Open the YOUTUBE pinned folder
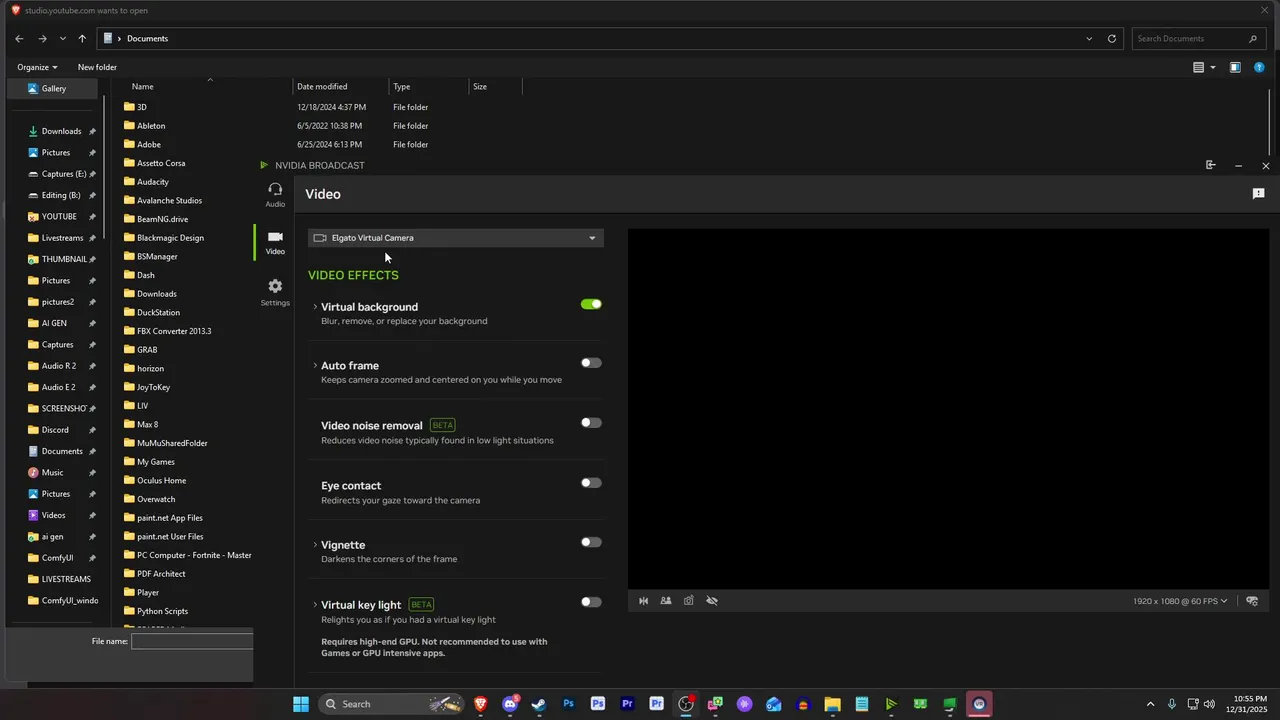Viewport: 1280px width, 720px height. (59, 216)
